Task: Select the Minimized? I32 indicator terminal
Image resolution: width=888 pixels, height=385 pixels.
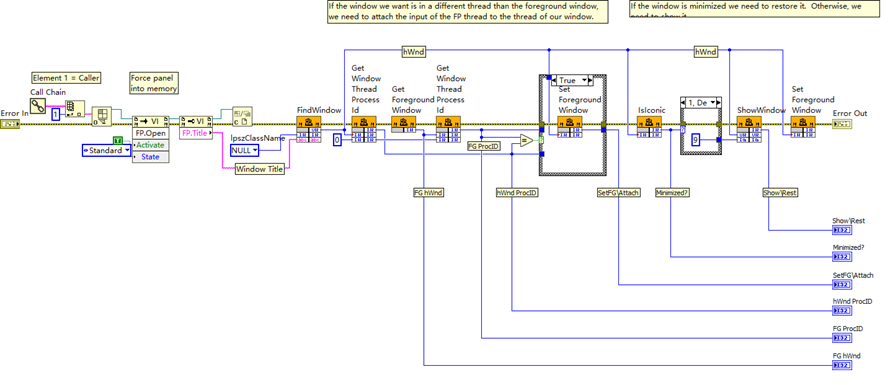Action: coord(841,257)
